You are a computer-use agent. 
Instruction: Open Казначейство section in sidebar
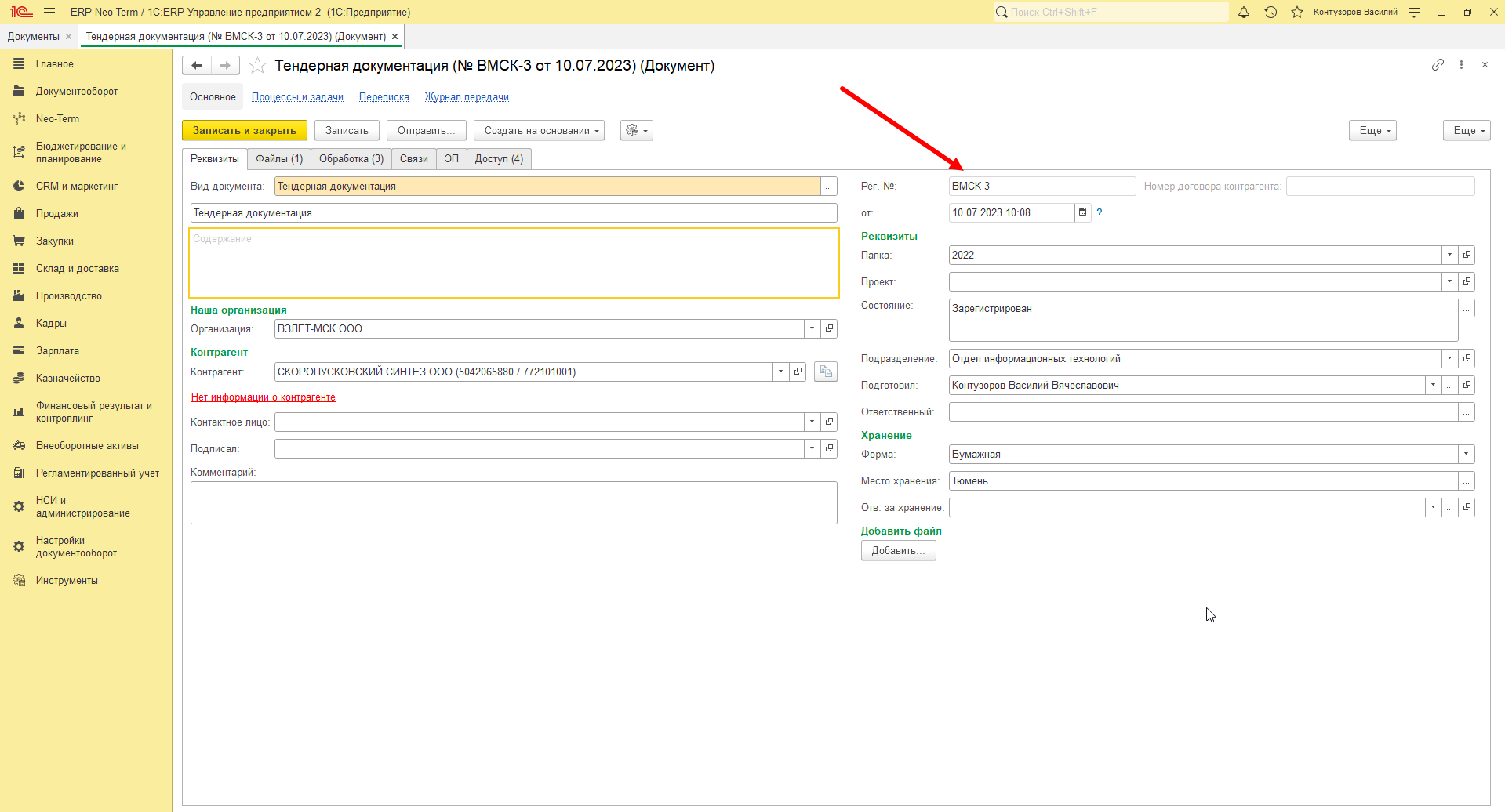(x=85, y=378)
